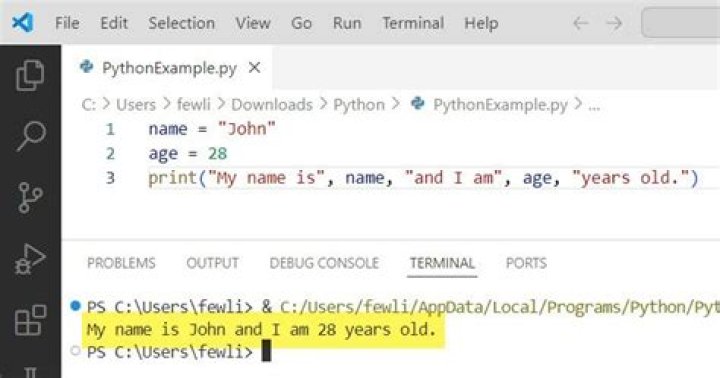The image size is (720, 378).
Task: Open the Search view in activity bar
Action: 31,136
